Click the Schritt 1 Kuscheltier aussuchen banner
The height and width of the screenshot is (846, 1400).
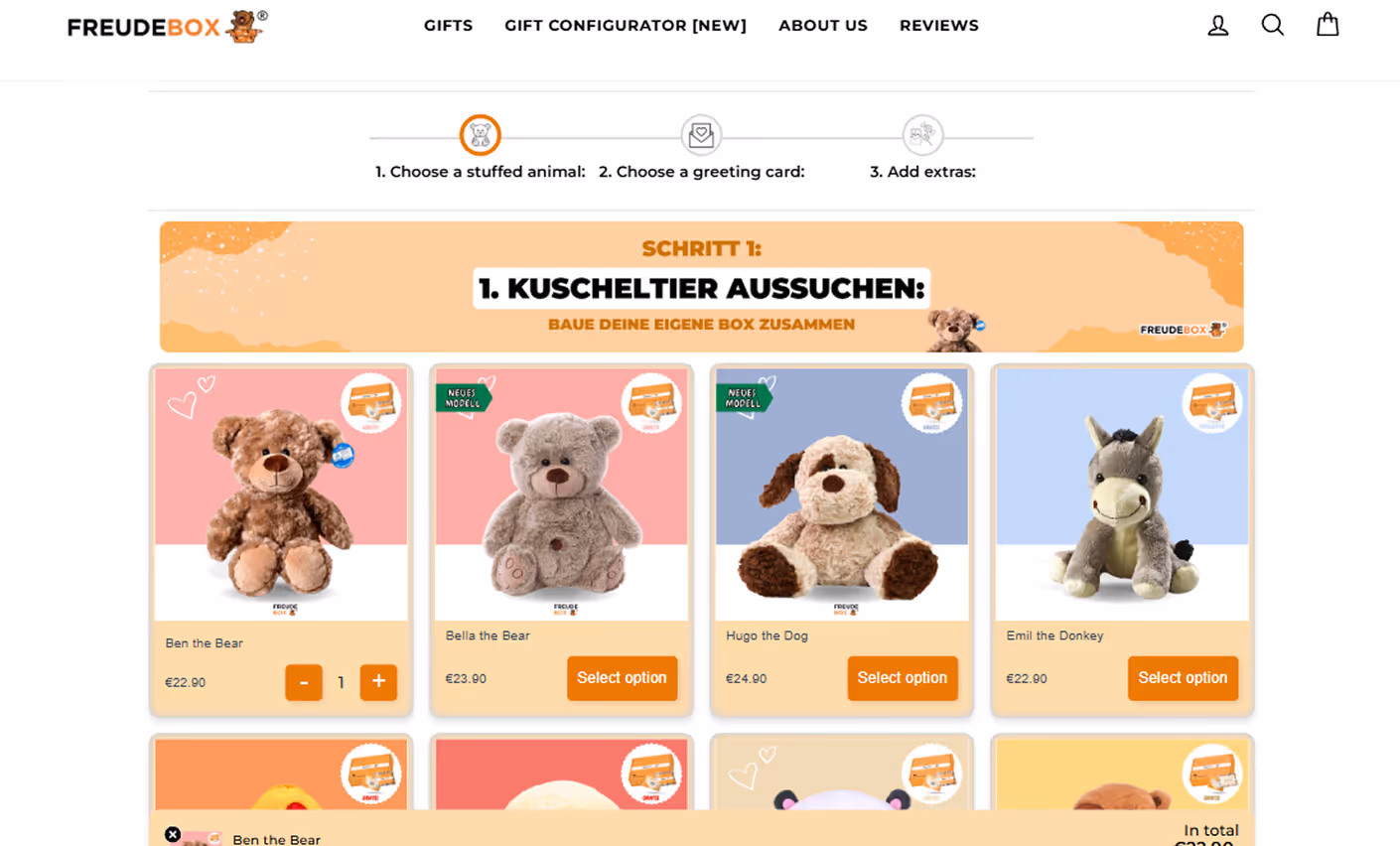tap(701, 287)
